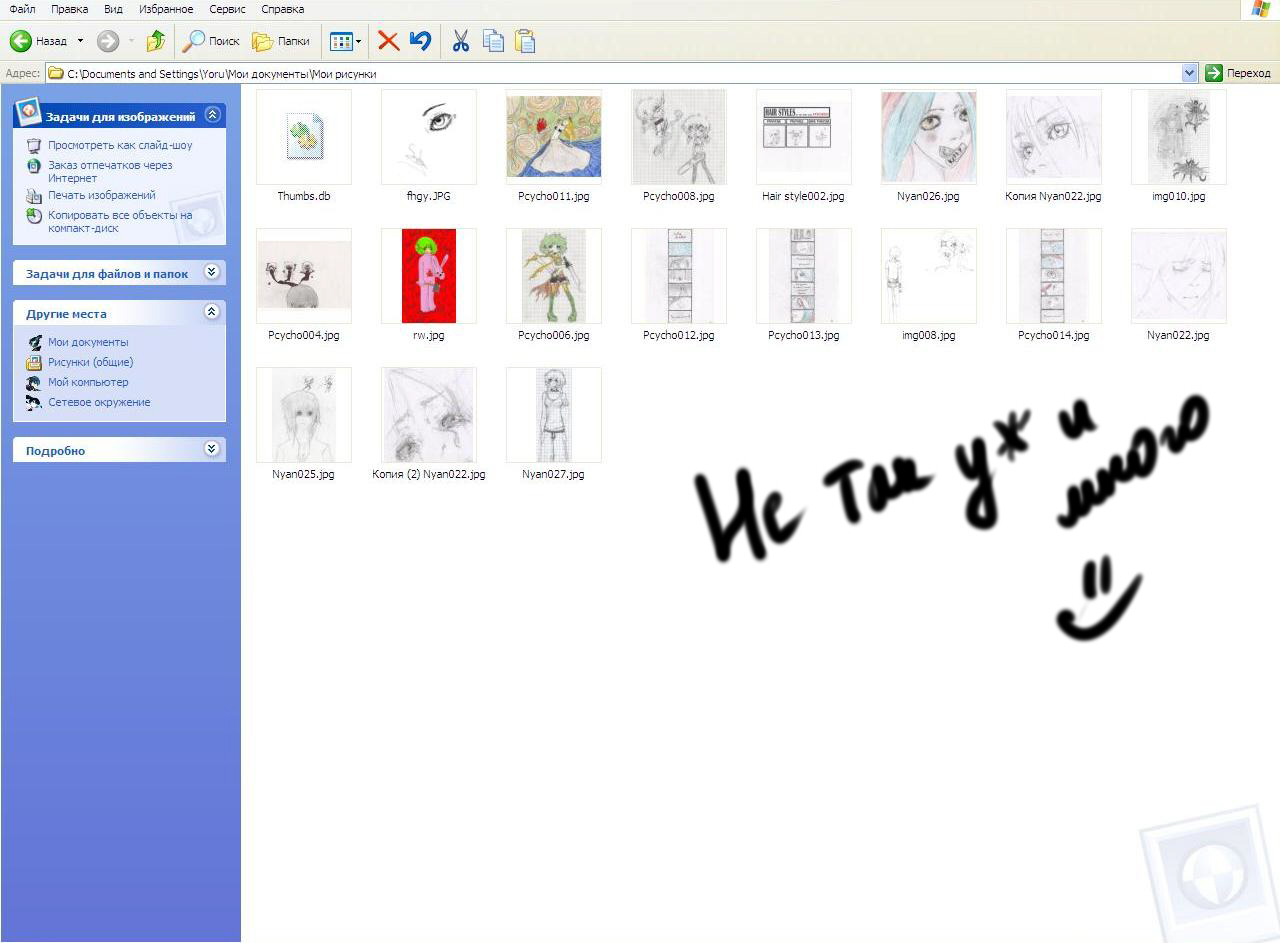Select the Hair style002.jpg thumbnail
This screenshot has width=1280, height=943.
(804, 137)
